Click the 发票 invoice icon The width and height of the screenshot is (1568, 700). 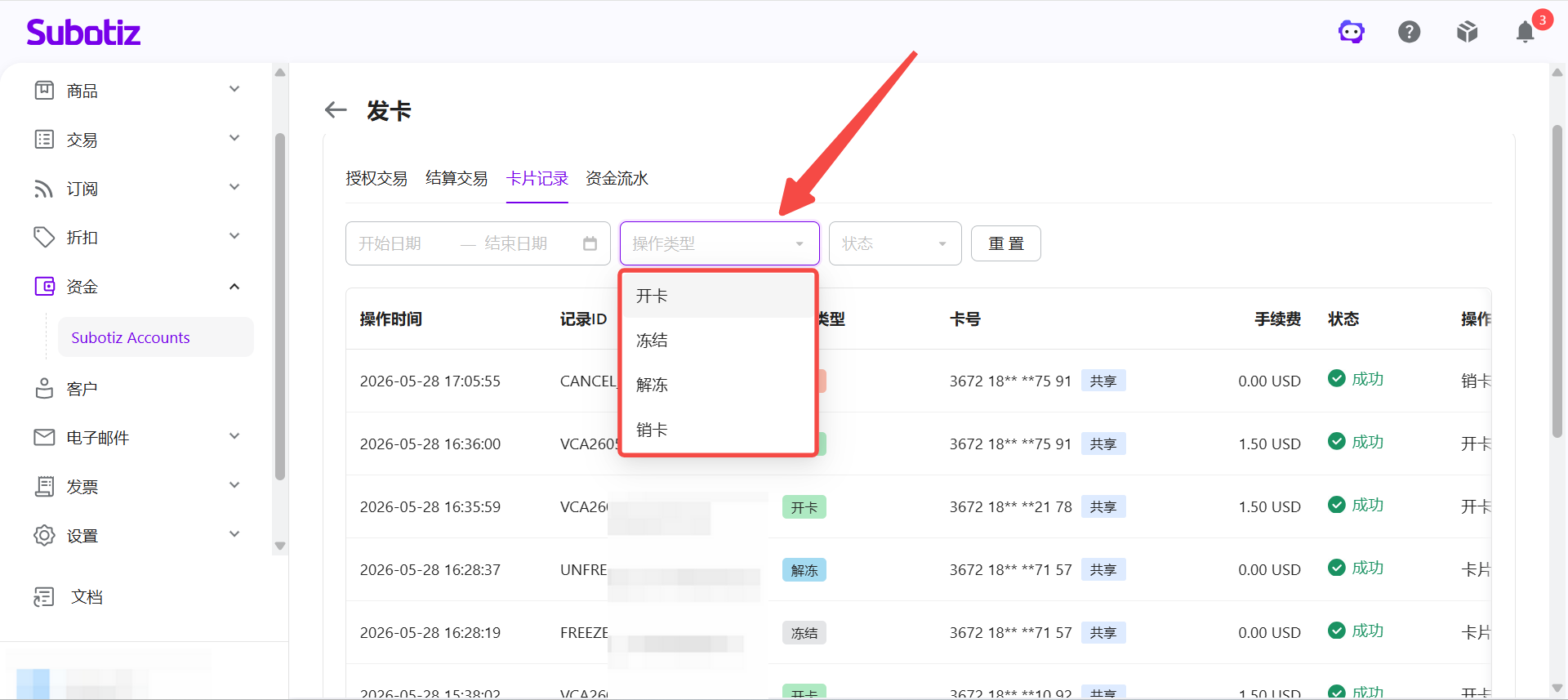44,486
